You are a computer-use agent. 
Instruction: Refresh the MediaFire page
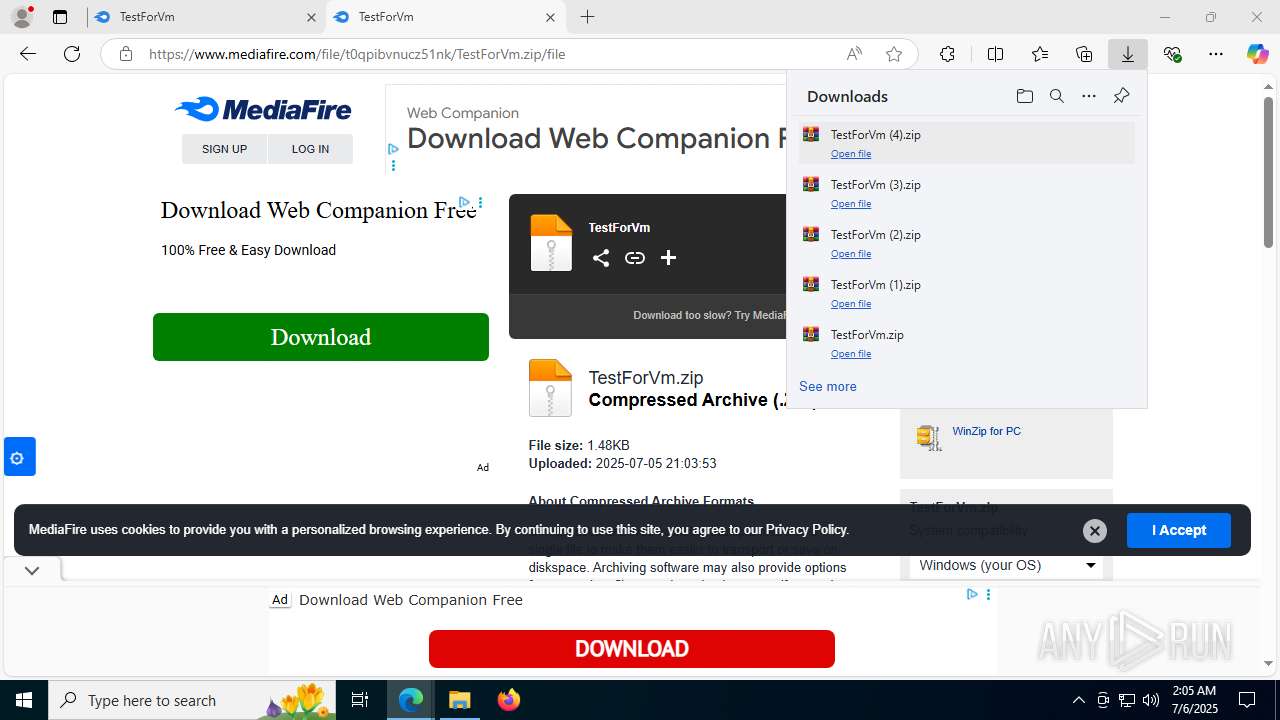tap(72, 54)
